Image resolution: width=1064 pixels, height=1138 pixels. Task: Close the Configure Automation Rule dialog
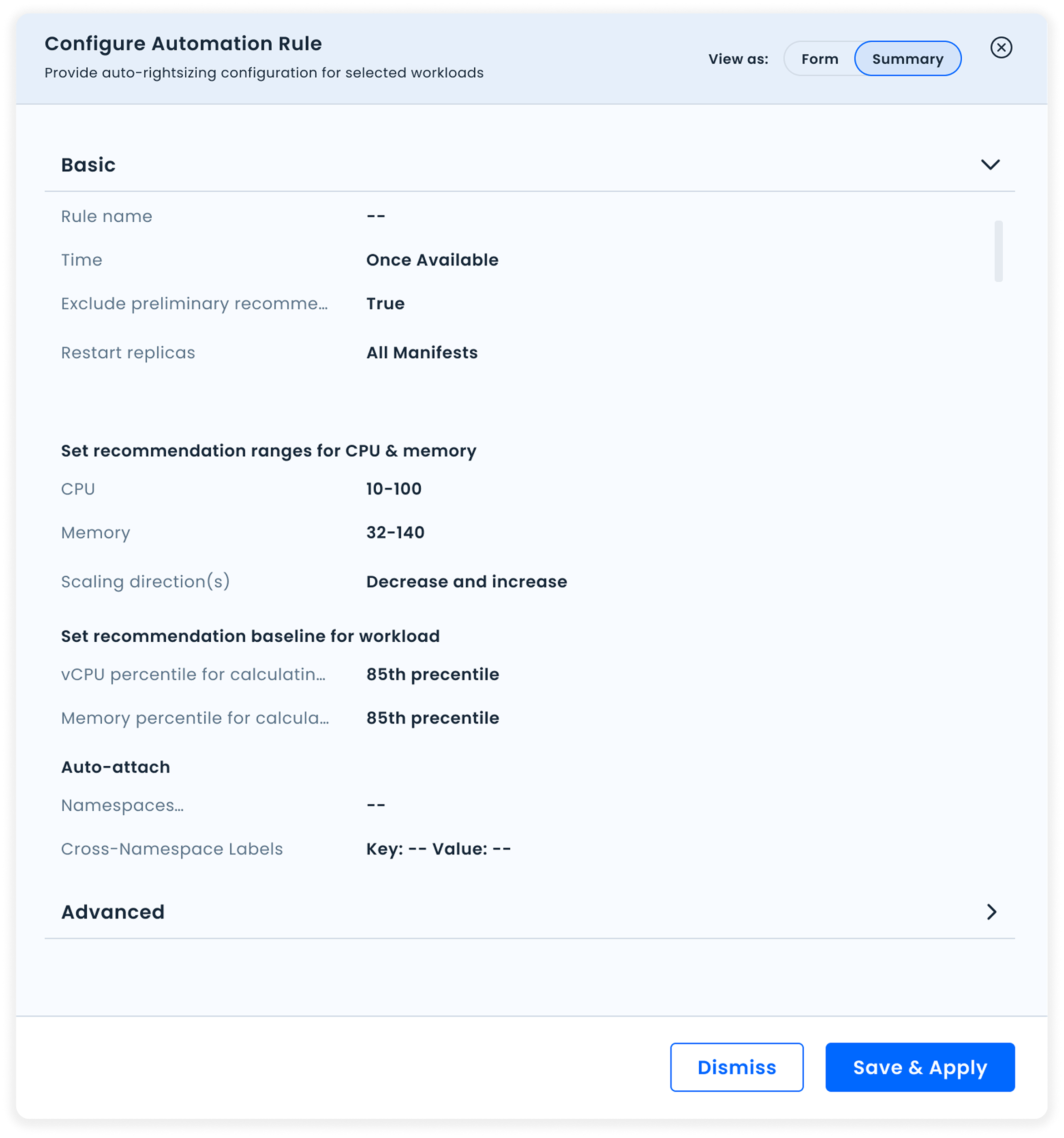(x=1002, y=48)
